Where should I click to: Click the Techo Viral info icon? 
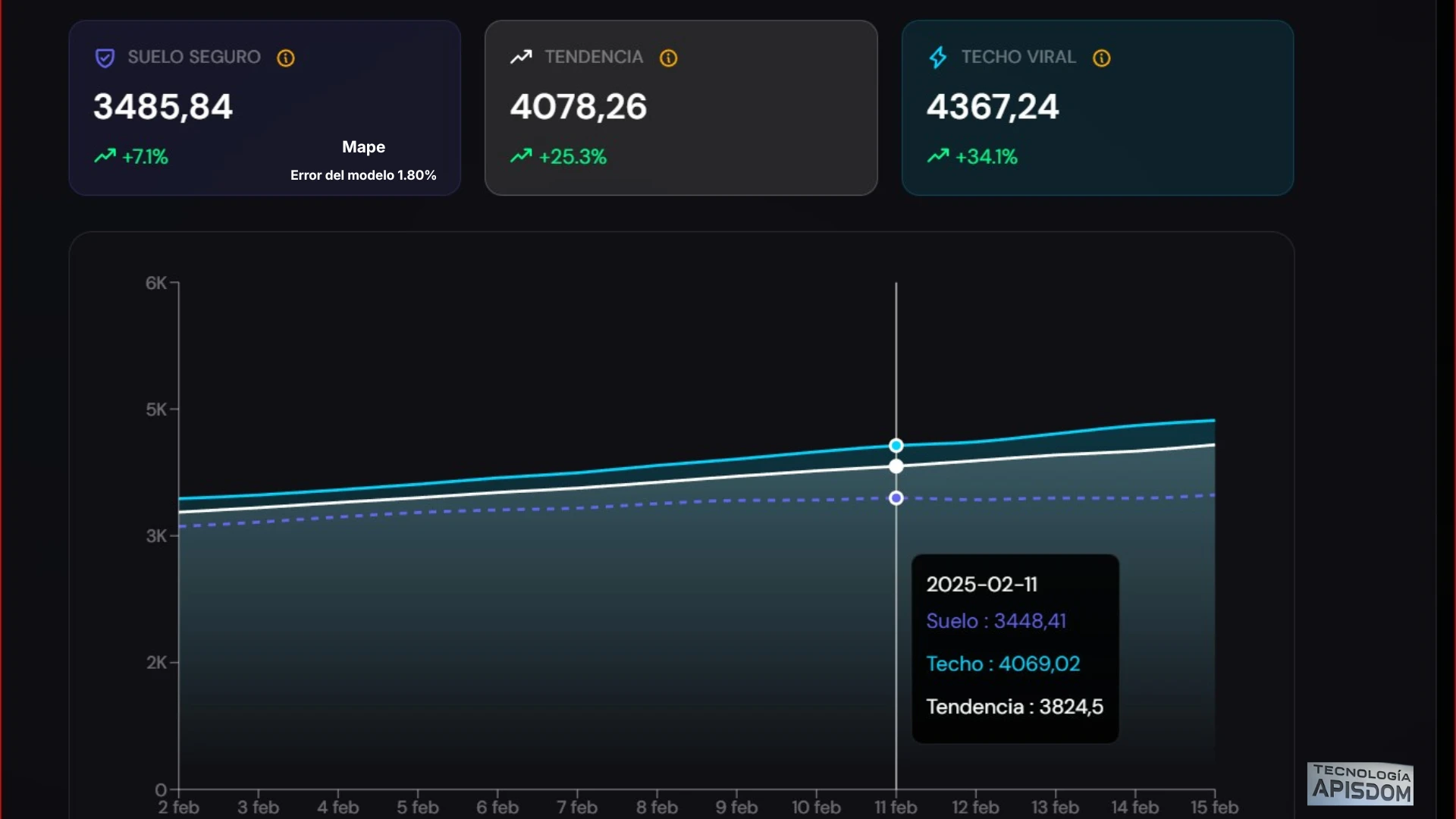[1101, 58]
